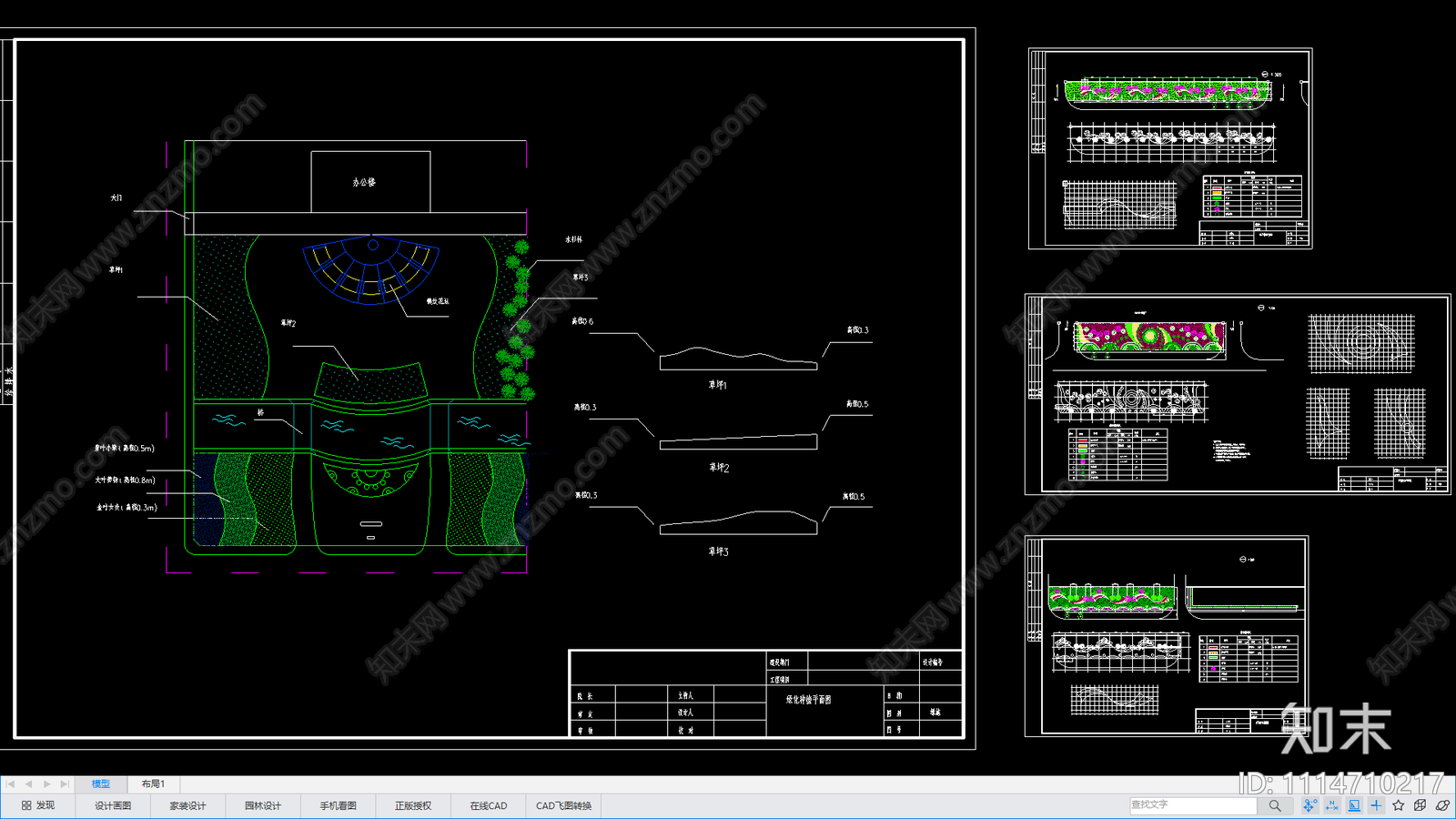Click the N-point distance measure icon
The width and height of the screenshot is (1456, 819).
tap(1332, 805)
